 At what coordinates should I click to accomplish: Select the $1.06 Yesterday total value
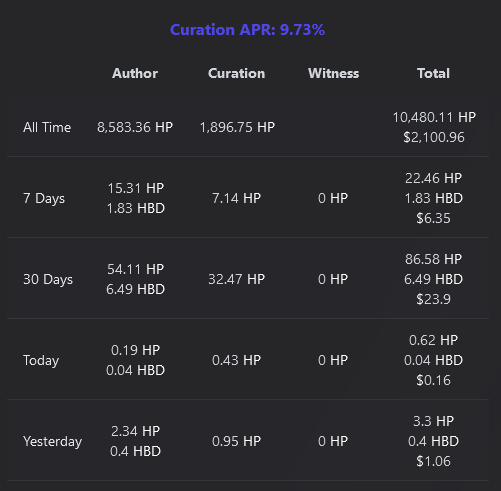tap(433, 461)
